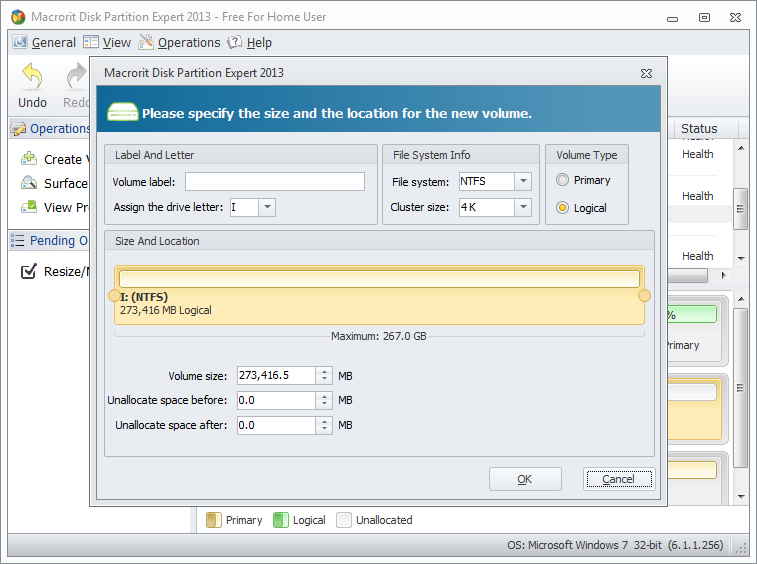Open the drive letter dropdown
Viewport: 757px width, 564px height.
pyautogui.click(x=267, y=207)
